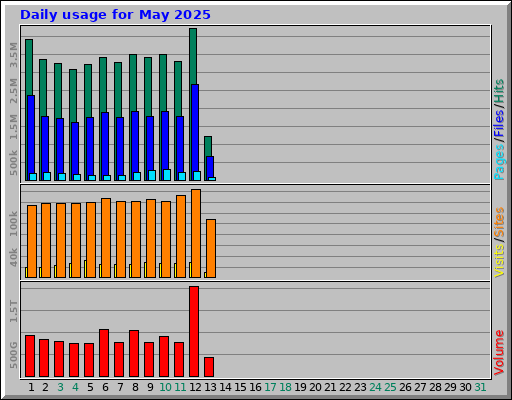
Task: Click the orange sites bar for day 6
Action: tap(106, 238)
